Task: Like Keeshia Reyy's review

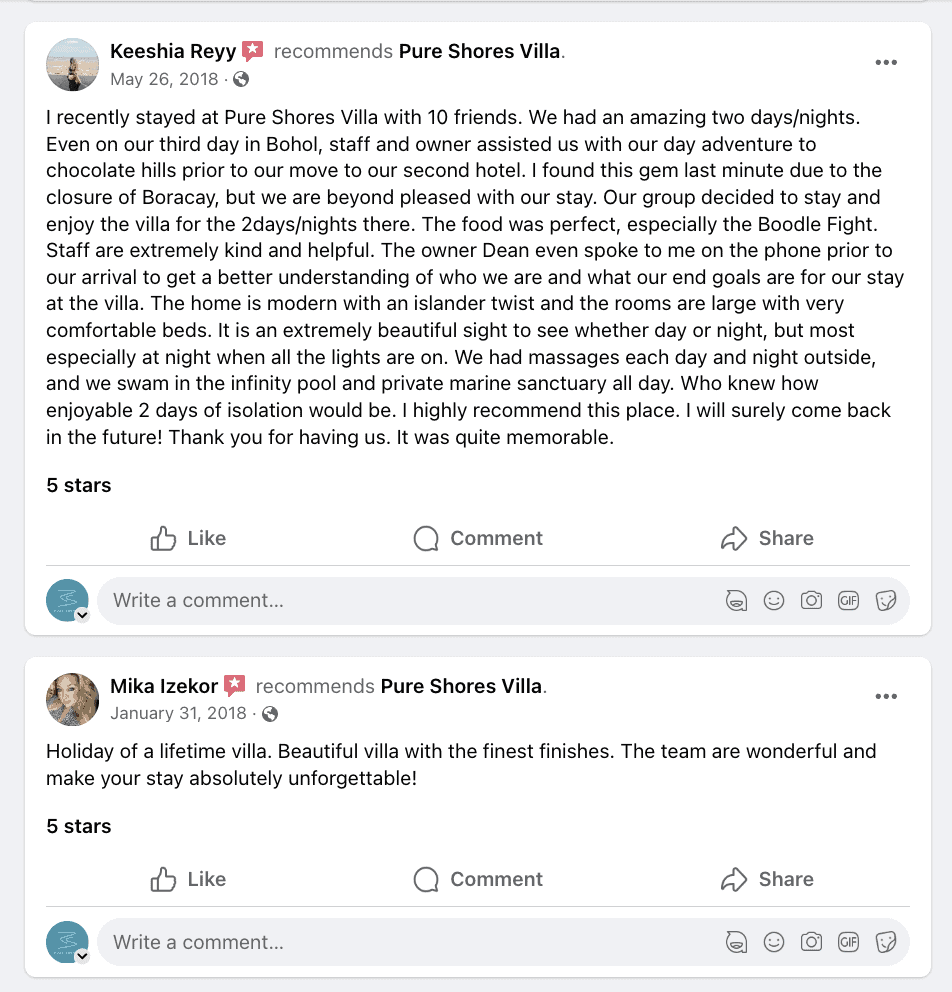Action: click(x=188, y=538)
